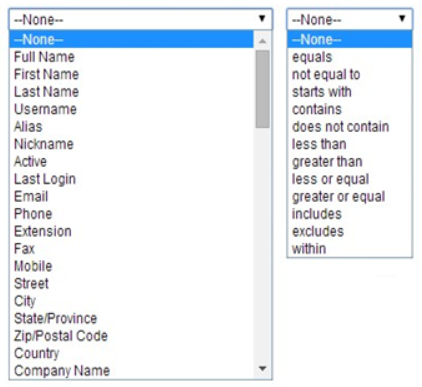Select does not contain operator

350,127
